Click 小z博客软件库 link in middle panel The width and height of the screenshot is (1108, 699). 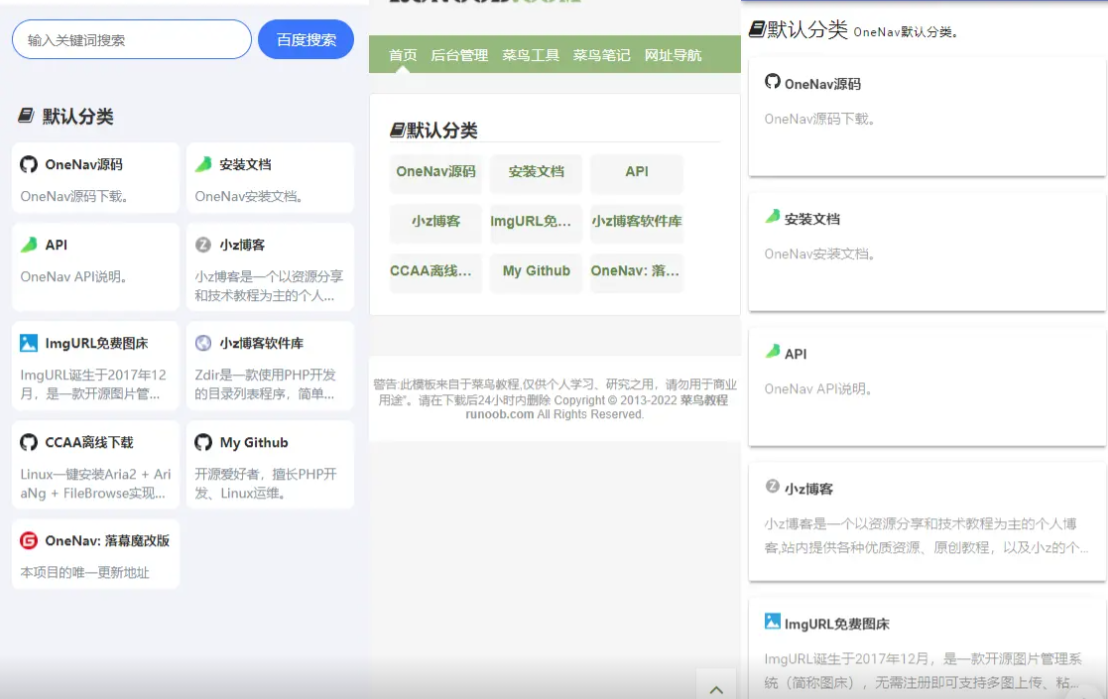(637, 221)
